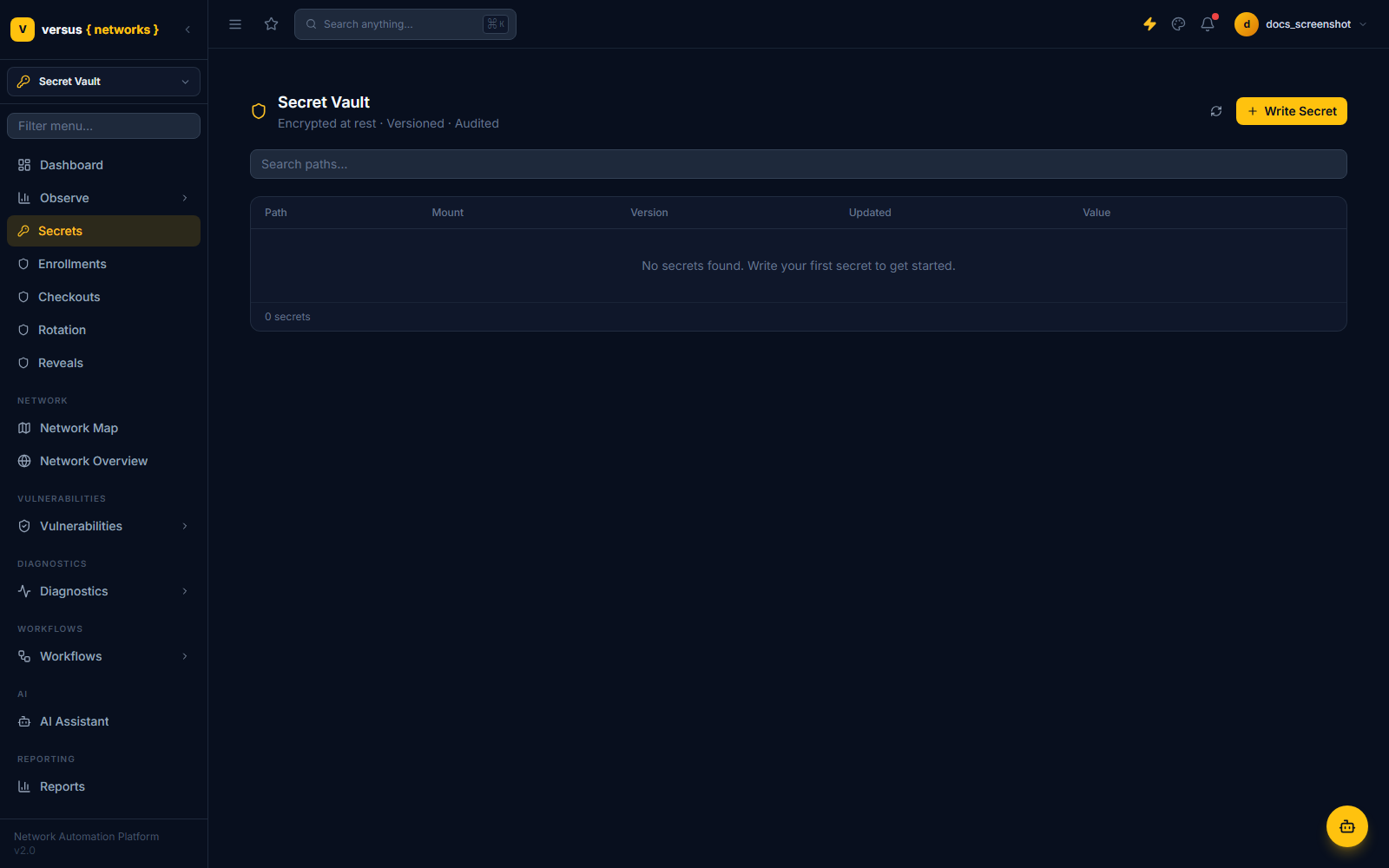Open Network Map page
Viewport: 1389px width, 868px height.
click(x=103, y=428)
